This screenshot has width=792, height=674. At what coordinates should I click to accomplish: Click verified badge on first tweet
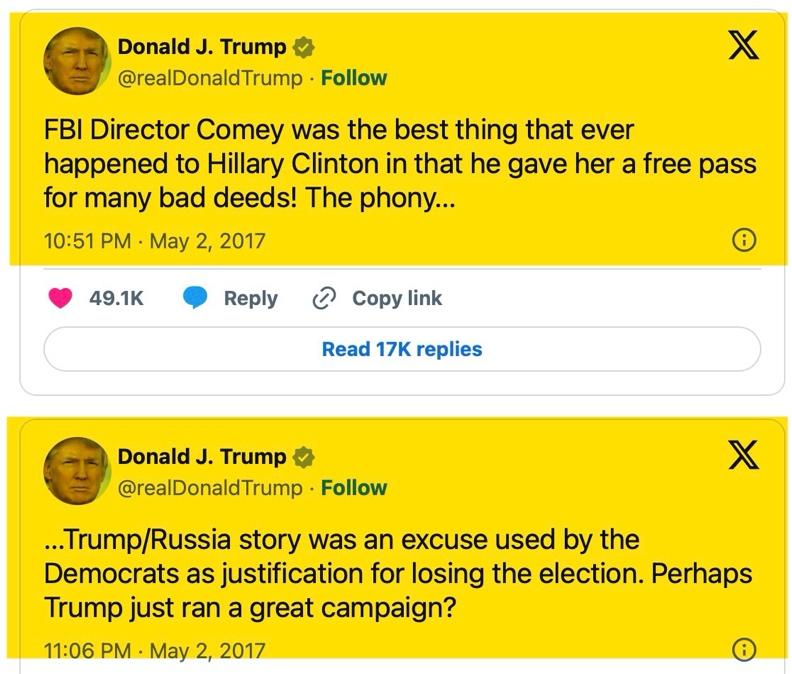tap(303, 47)
